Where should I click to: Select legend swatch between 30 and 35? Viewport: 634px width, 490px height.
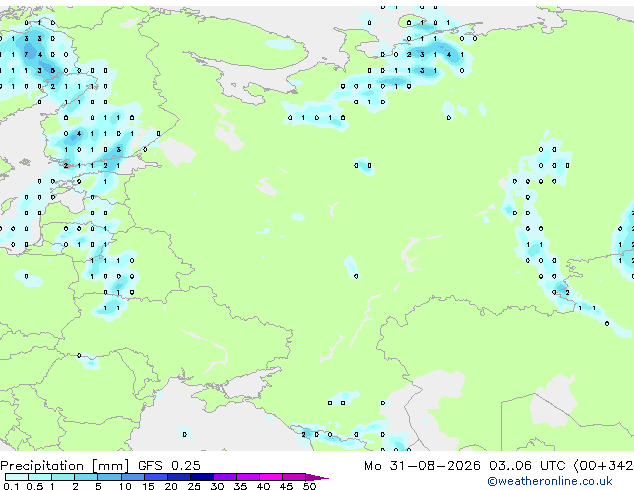(225, 477)
